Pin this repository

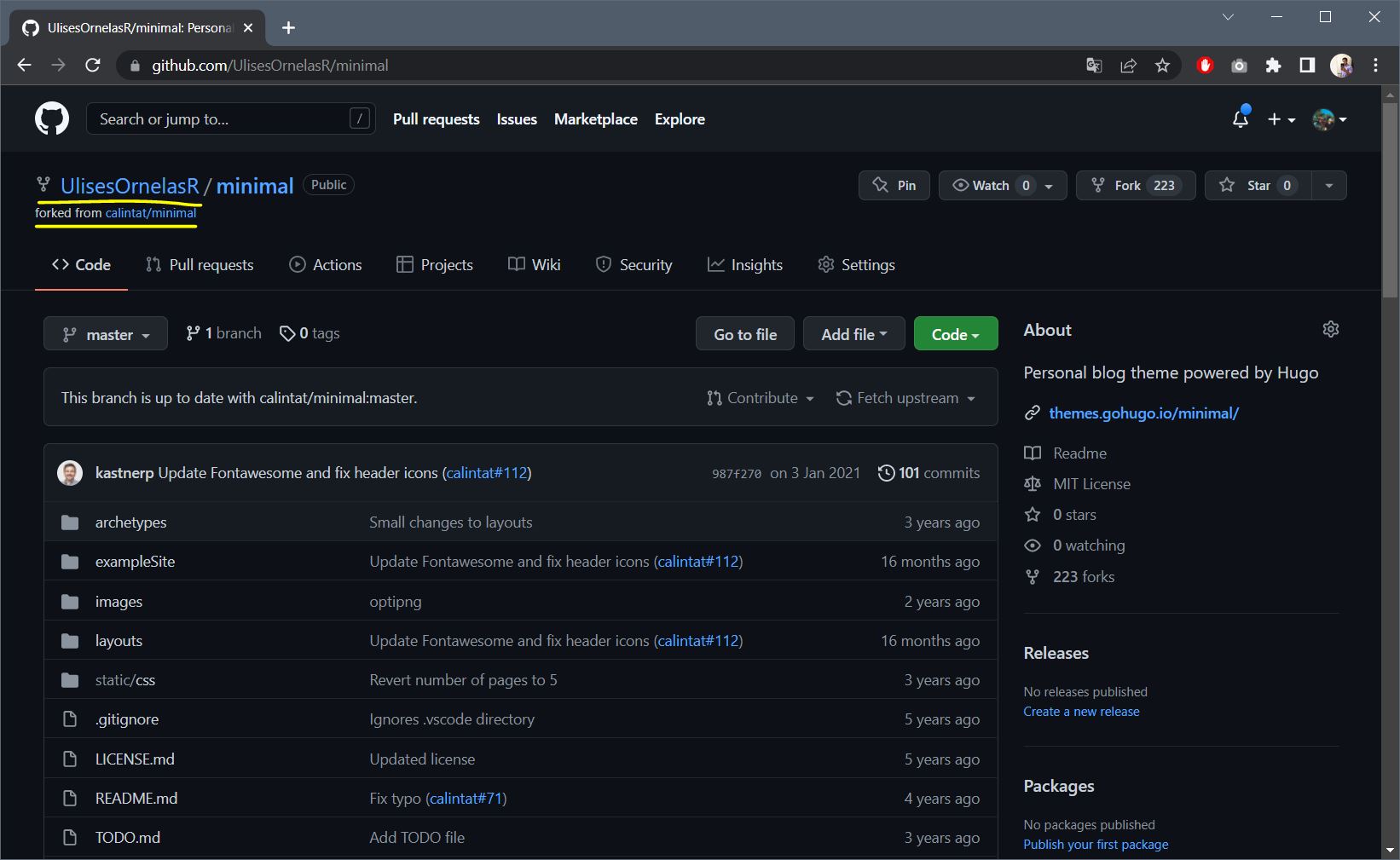(894, 186)
